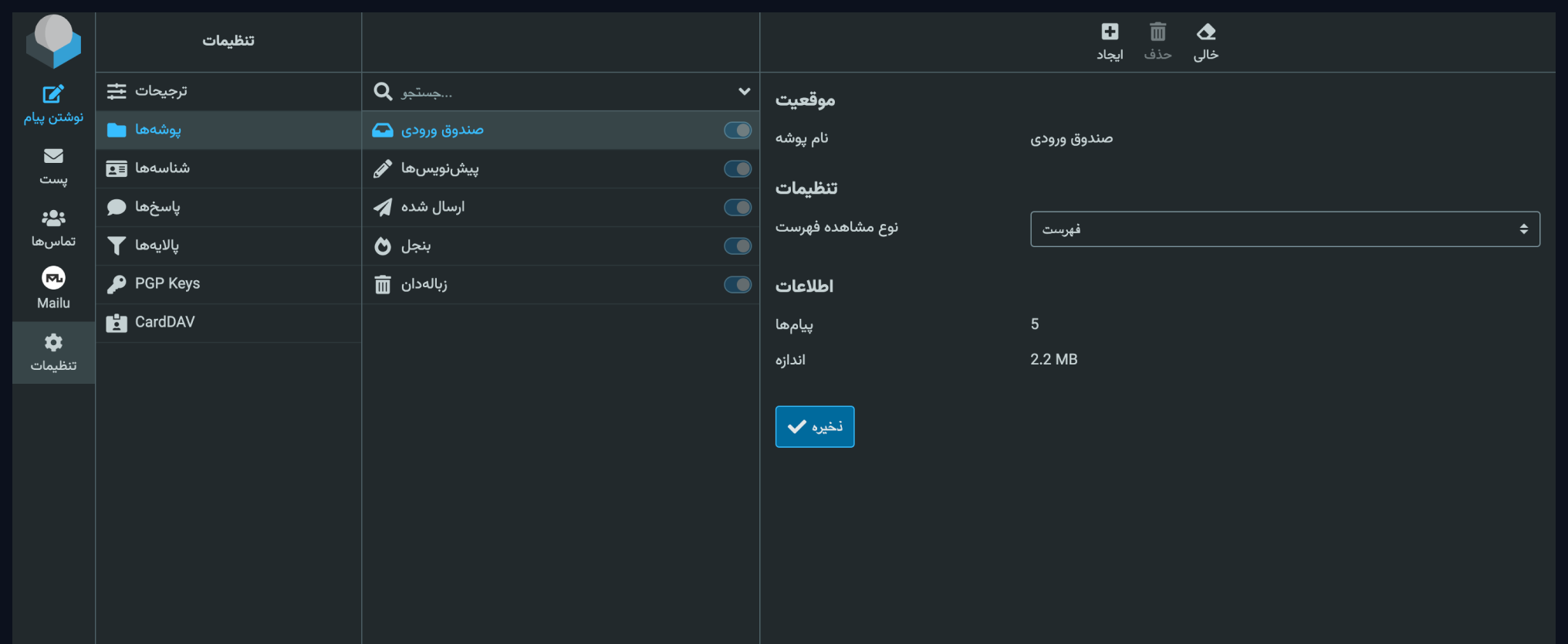Open the list view mode dropdown
Image resolution: width=1568 pixels, height=644 pixels.
pyautogui.click(x=1285, y=229)
